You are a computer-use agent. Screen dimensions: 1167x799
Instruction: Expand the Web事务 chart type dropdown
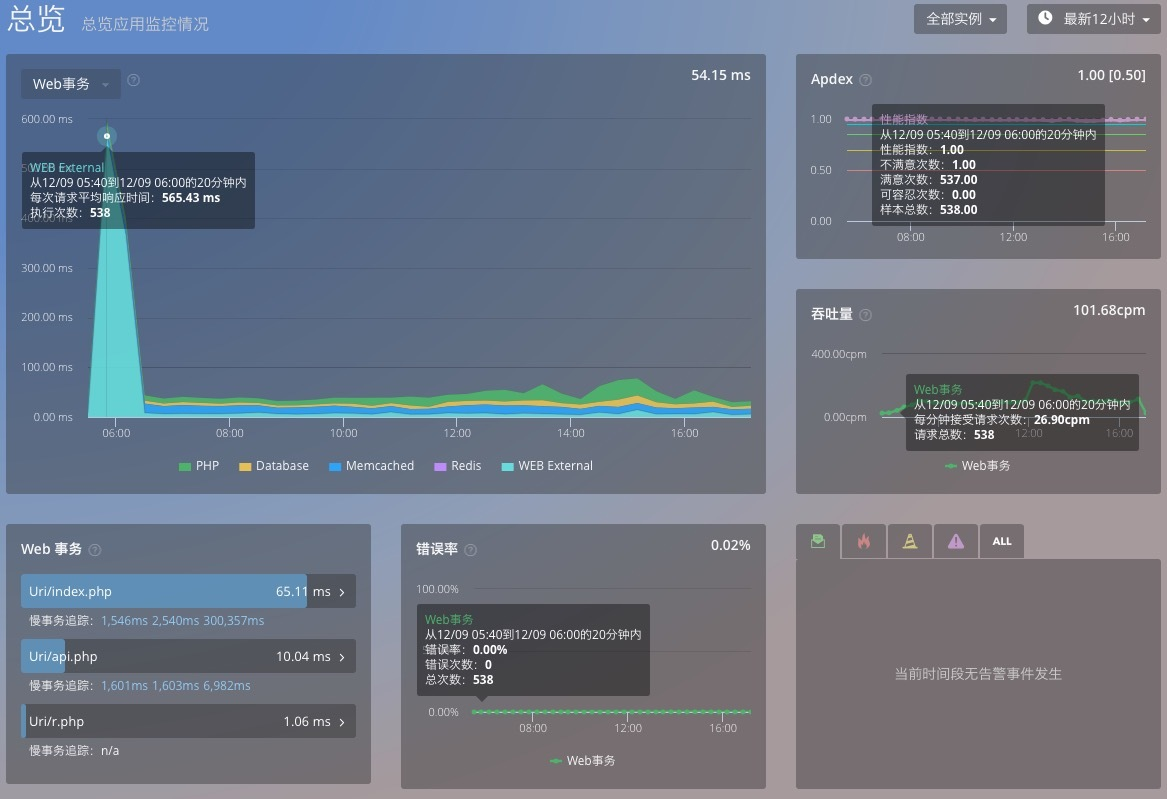(71, 84)
